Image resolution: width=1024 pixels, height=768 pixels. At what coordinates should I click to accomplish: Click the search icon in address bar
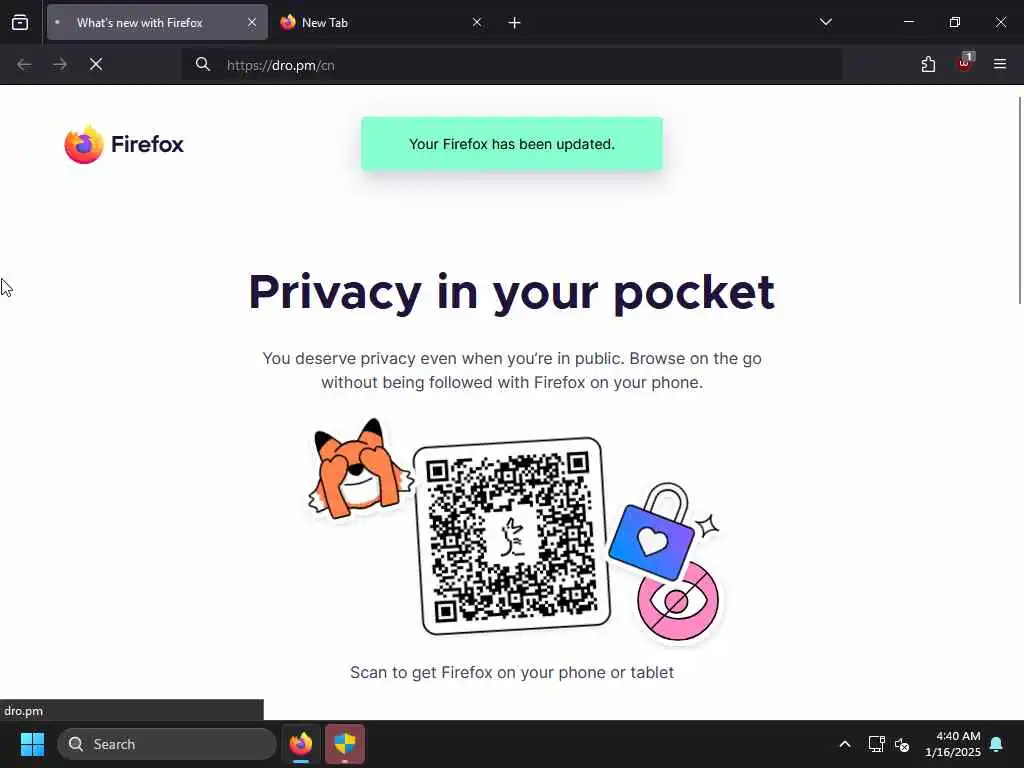tap(202, 64)
